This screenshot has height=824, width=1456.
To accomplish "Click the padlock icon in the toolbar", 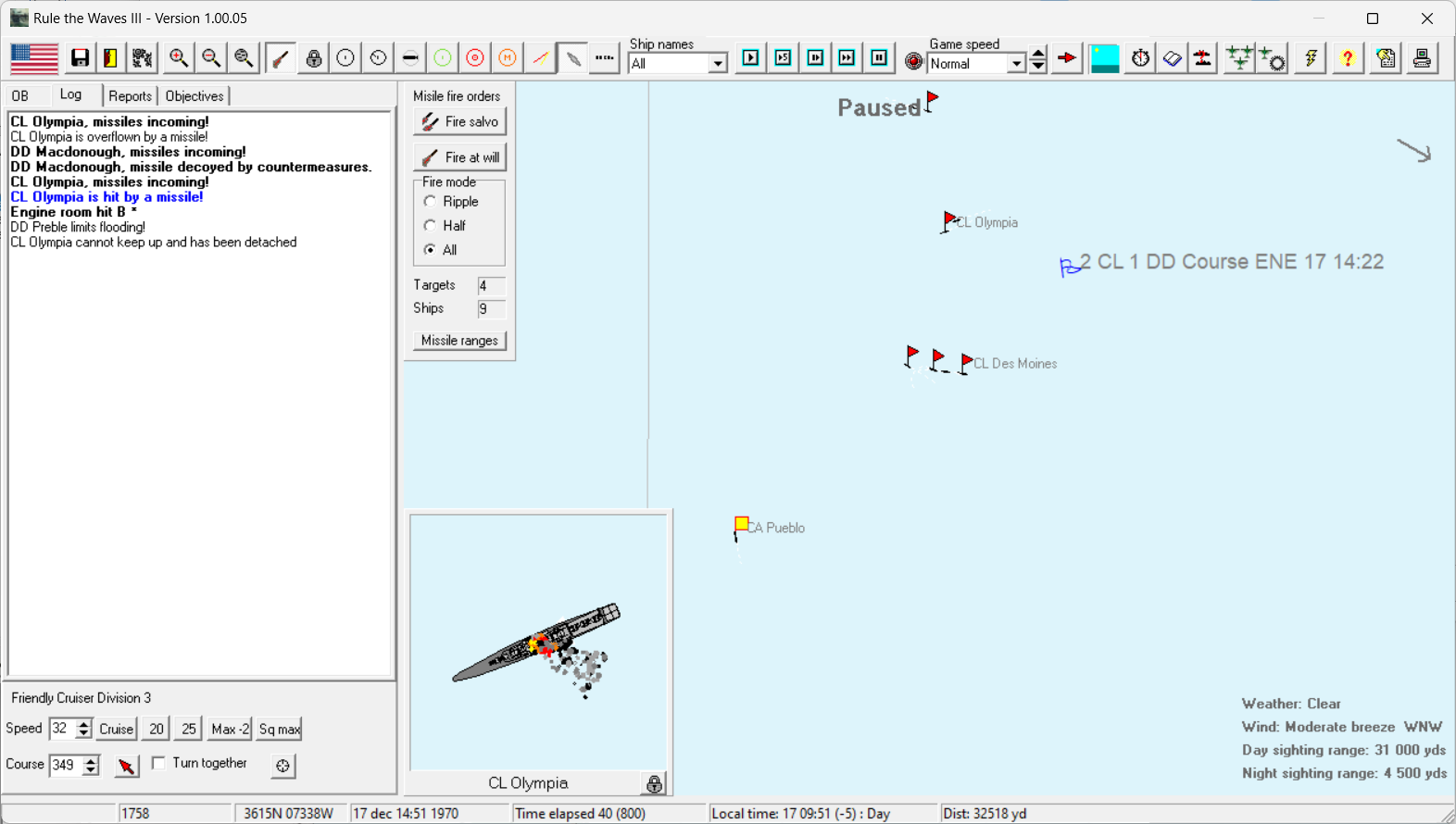I will [x=314, y=58].
